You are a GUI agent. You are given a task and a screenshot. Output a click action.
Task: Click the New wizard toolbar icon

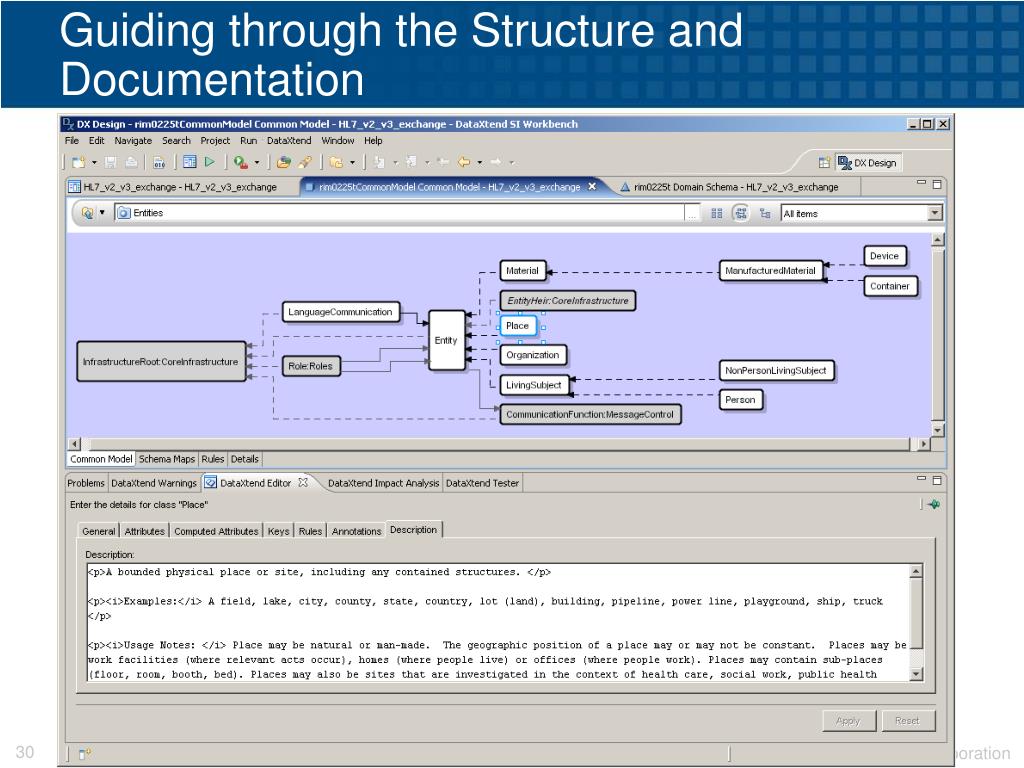[x=78, y=162]
